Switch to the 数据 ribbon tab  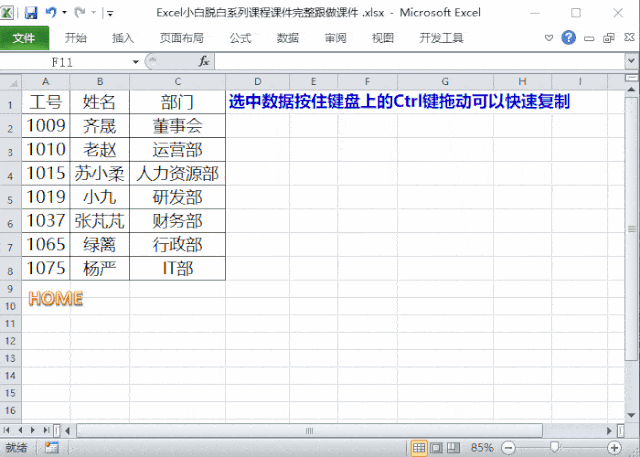288,38
